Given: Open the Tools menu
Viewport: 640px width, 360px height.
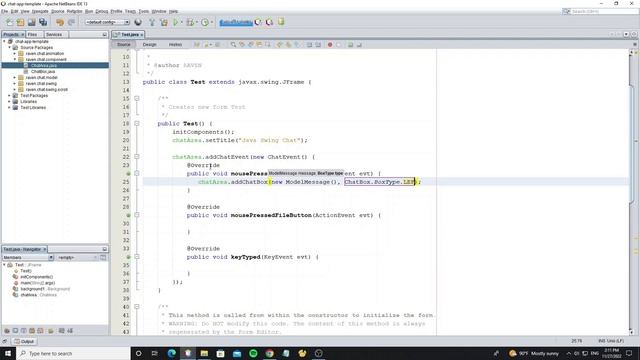Looking at the screenshot, I should [144, 11].
